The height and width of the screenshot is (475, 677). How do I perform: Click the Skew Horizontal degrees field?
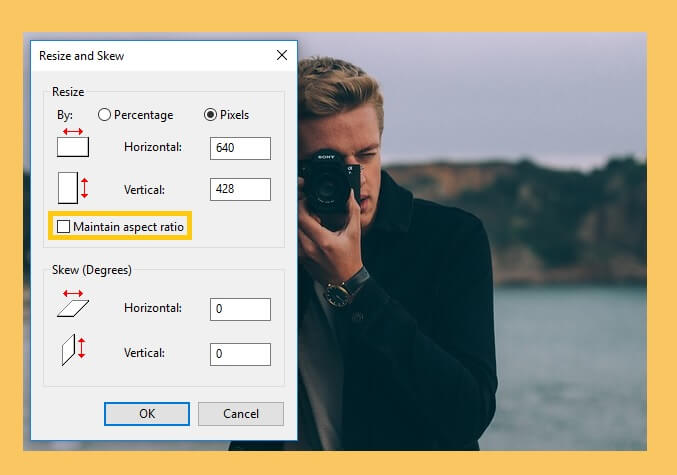click(x=240, y=309)
